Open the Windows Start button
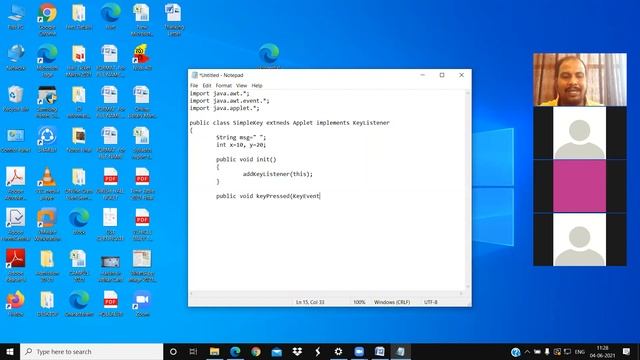This screenshot has width=640, height=360. [x=10, y=351]
